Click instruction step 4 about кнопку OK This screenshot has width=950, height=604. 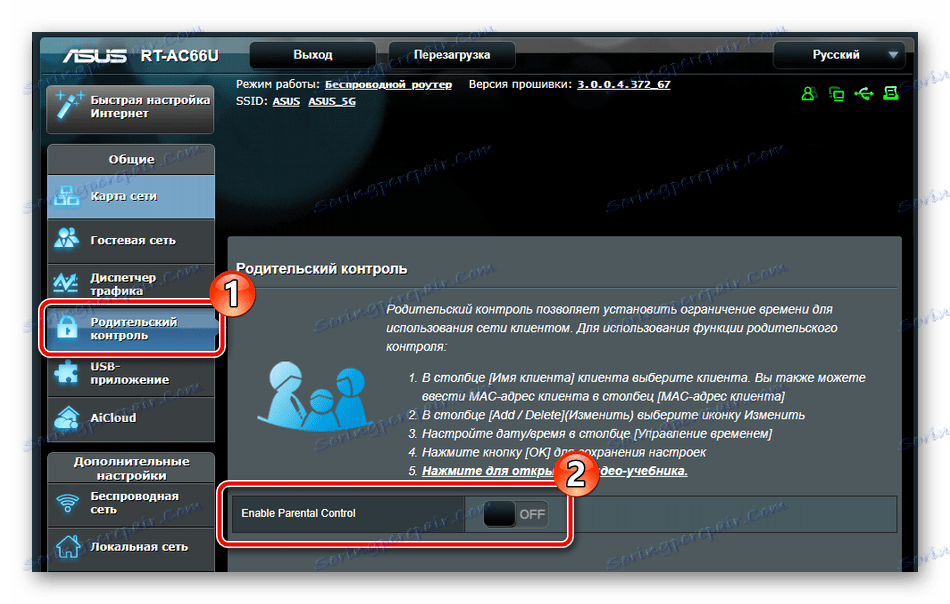click(x=563, y=453)
